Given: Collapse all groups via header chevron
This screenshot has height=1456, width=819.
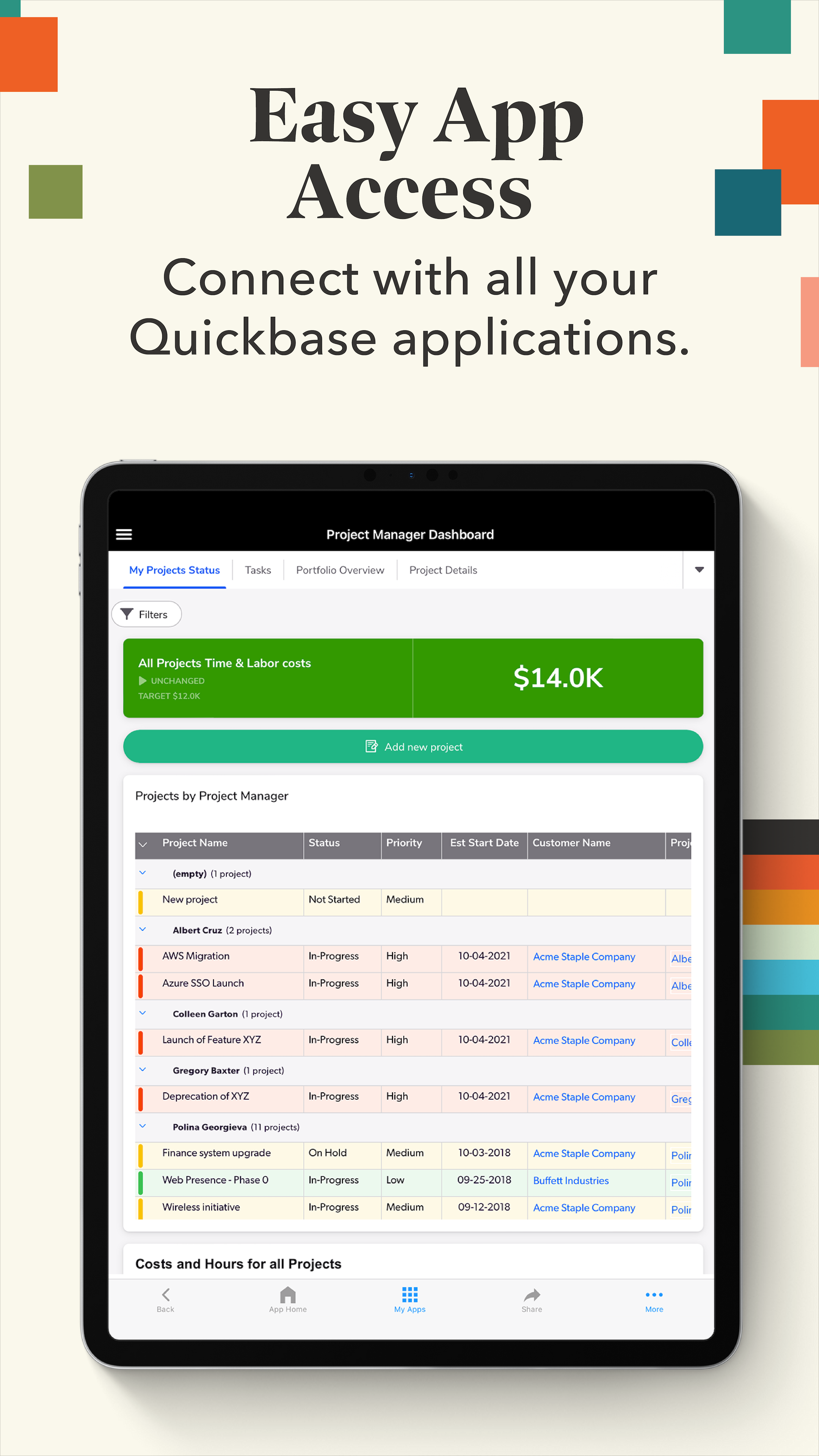Looking at the screenshot, I should tap(143, 844).
